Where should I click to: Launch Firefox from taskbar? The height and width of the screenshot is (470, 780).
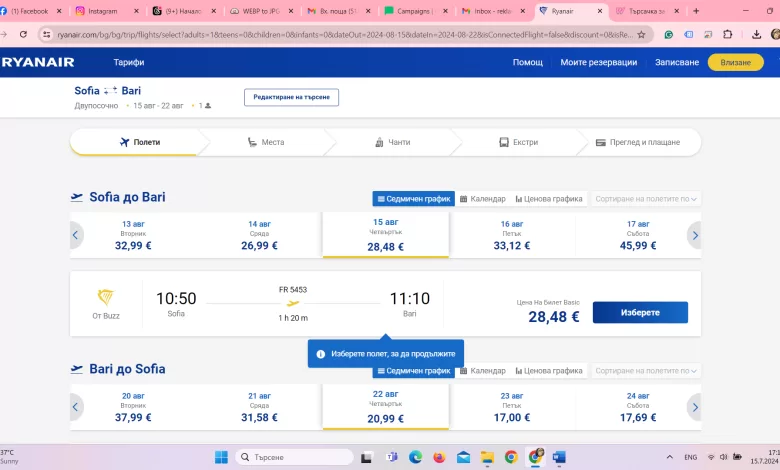(439, 457)
